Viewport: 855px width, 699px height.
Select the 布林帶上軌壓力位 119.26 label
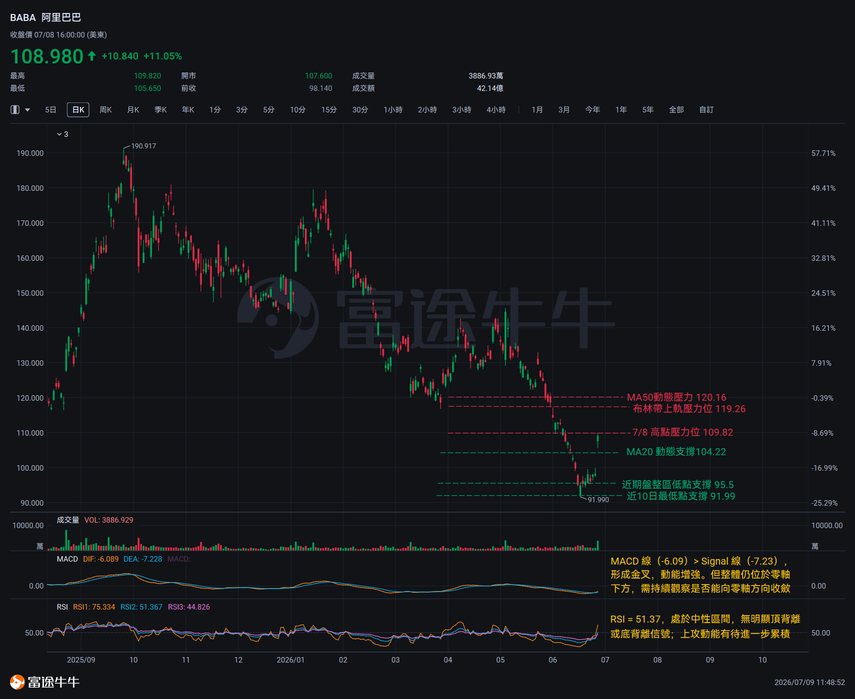tap(689, 409)
